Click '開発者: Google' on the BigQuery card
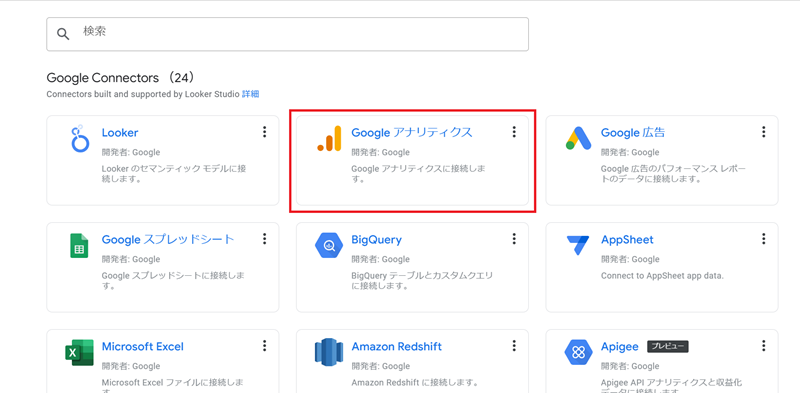Screen dimensions: 800x393 click(x=380, y=259)
